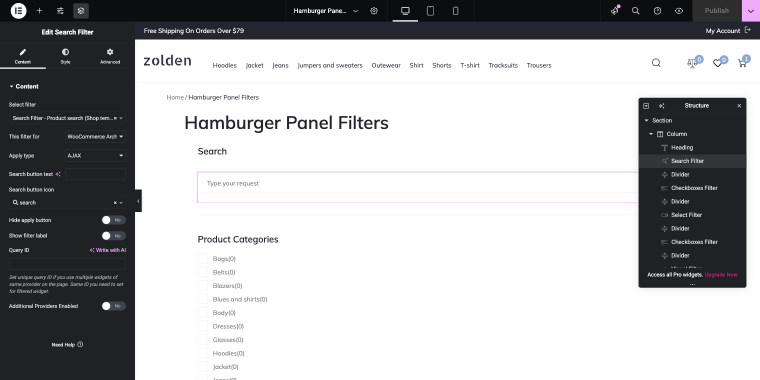Image resolution: width=760 pixels, height=380 pixels.
Task: Select Search Filter in the Structure tree
Action: [687, 161]
